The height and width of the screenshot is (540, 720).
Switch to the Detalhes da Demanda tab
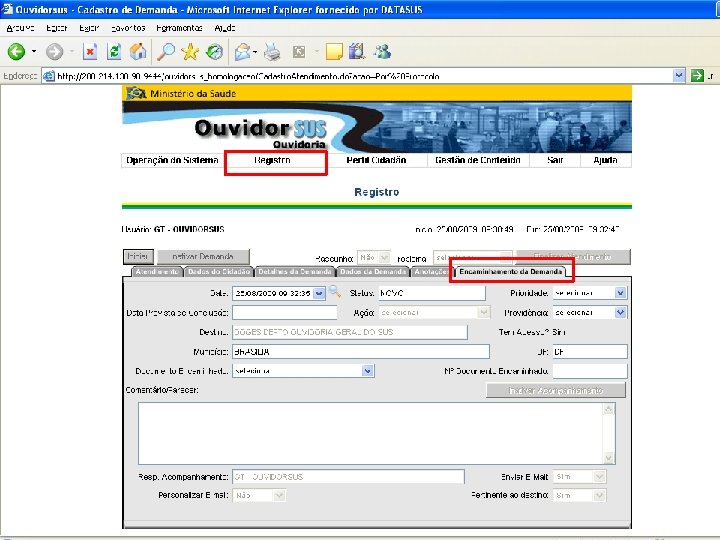[295, 272]
